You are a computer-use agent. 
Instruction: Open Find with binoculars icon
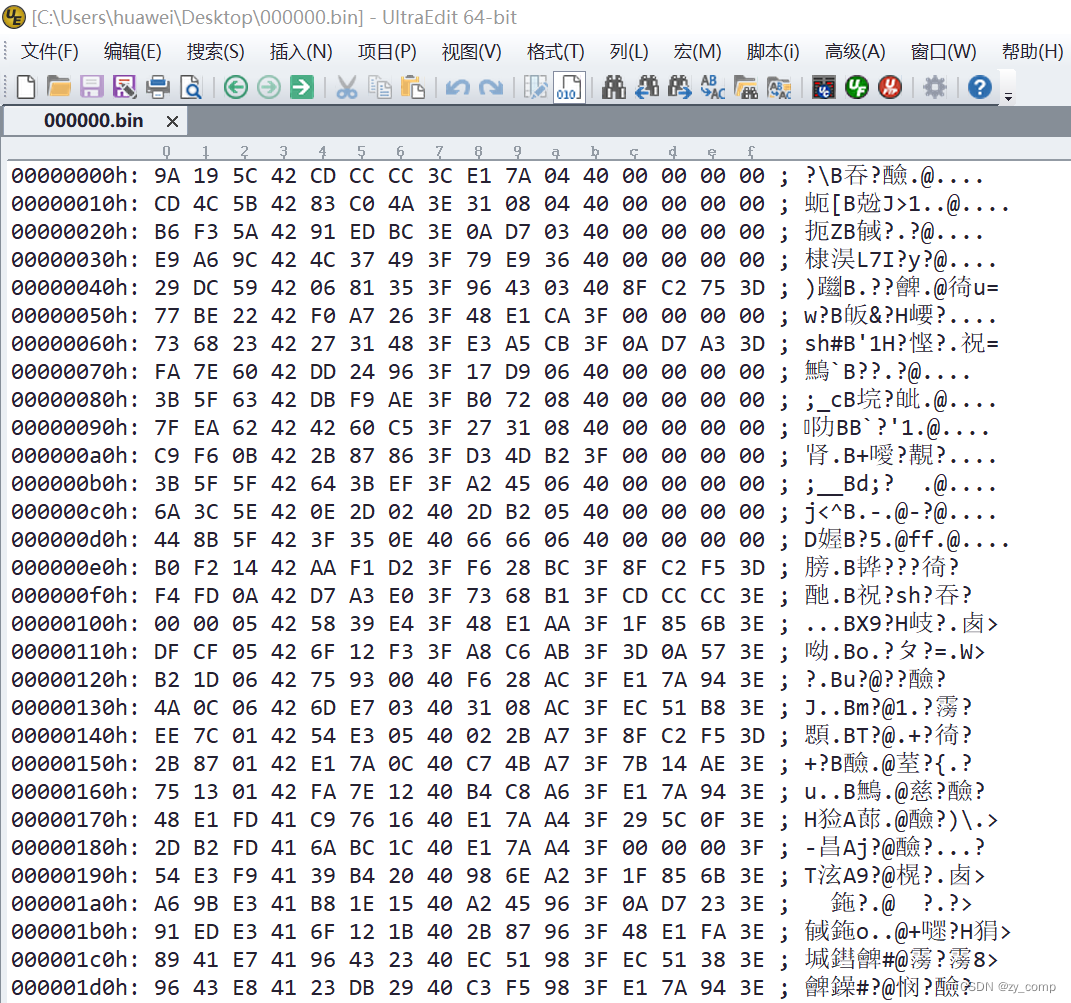(613, 87)
